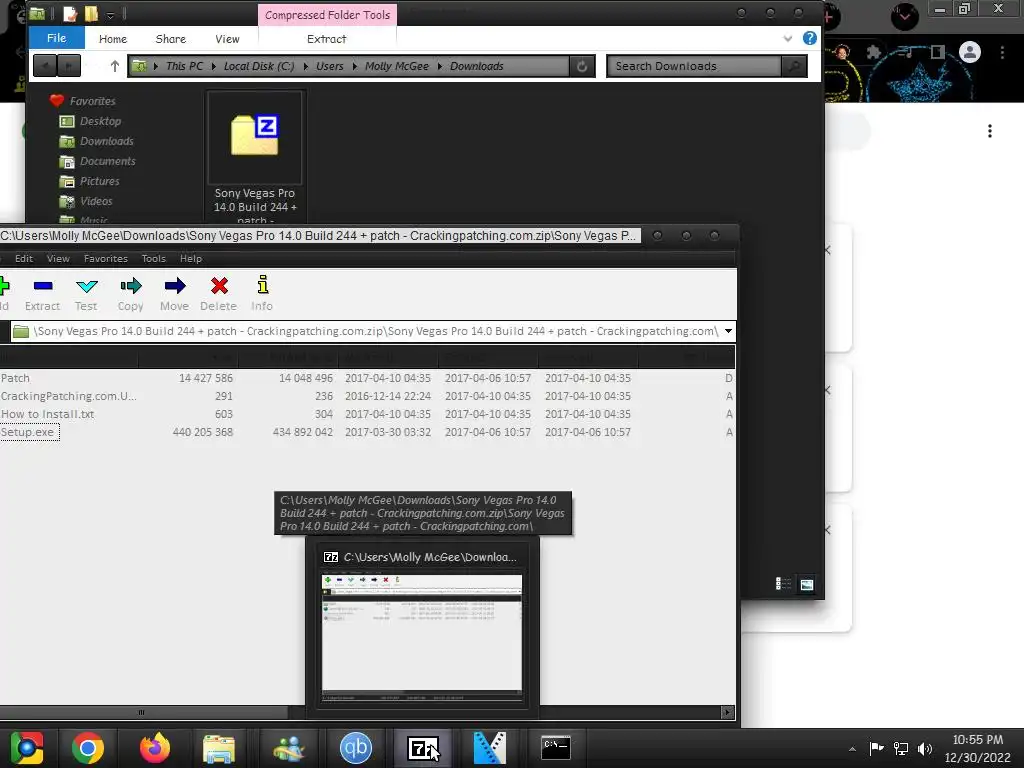The width and height of the screenshot is (1024, 768).
Task: Click the search magnifier icon in Explorer
Action: [x=794, y=66]
